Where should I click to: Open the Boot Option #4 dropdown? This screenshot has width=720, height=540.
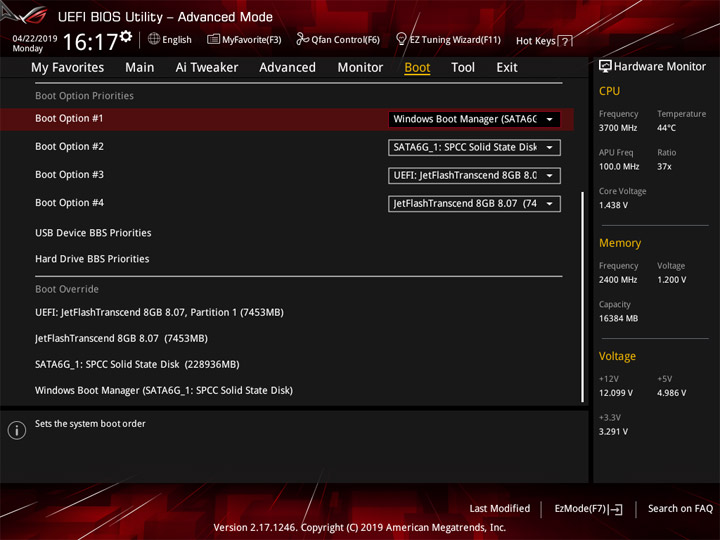474,203
